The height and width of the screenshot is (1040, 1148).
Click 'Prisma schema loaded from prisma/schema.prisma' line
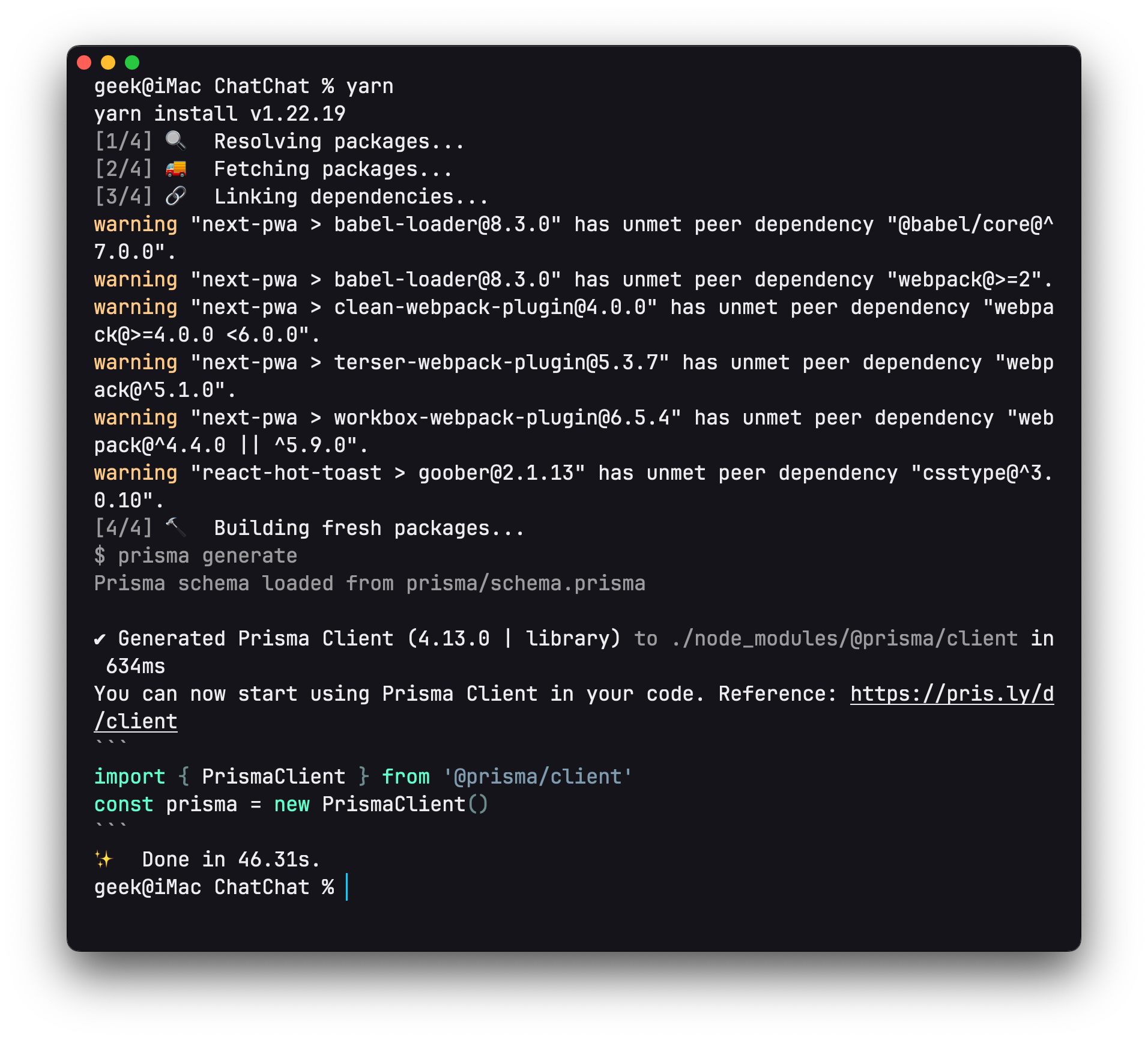pos(370,584)
